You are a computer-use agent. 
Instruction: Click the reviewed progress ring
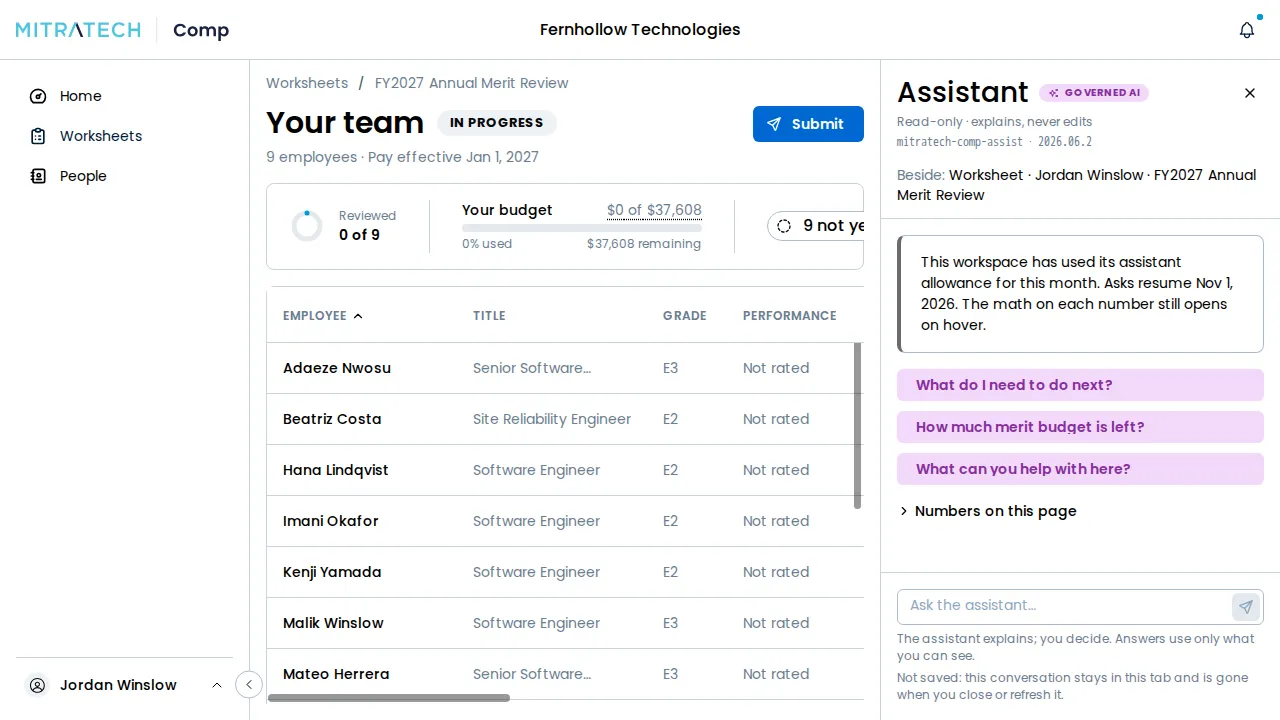point(307,226)
